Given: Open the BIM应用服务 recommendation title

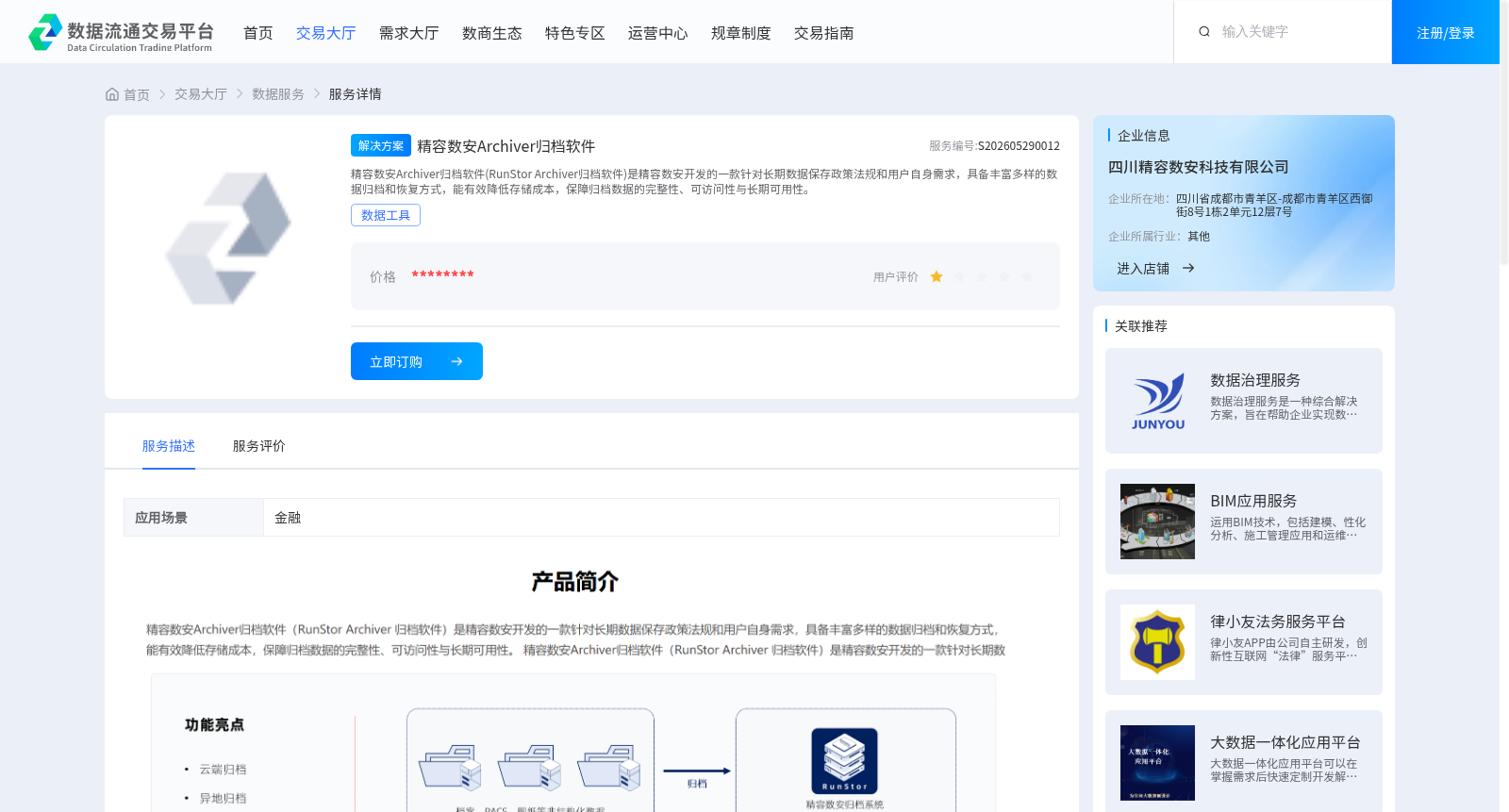Looking at the screenshot, I should (x=1253, y=501).
